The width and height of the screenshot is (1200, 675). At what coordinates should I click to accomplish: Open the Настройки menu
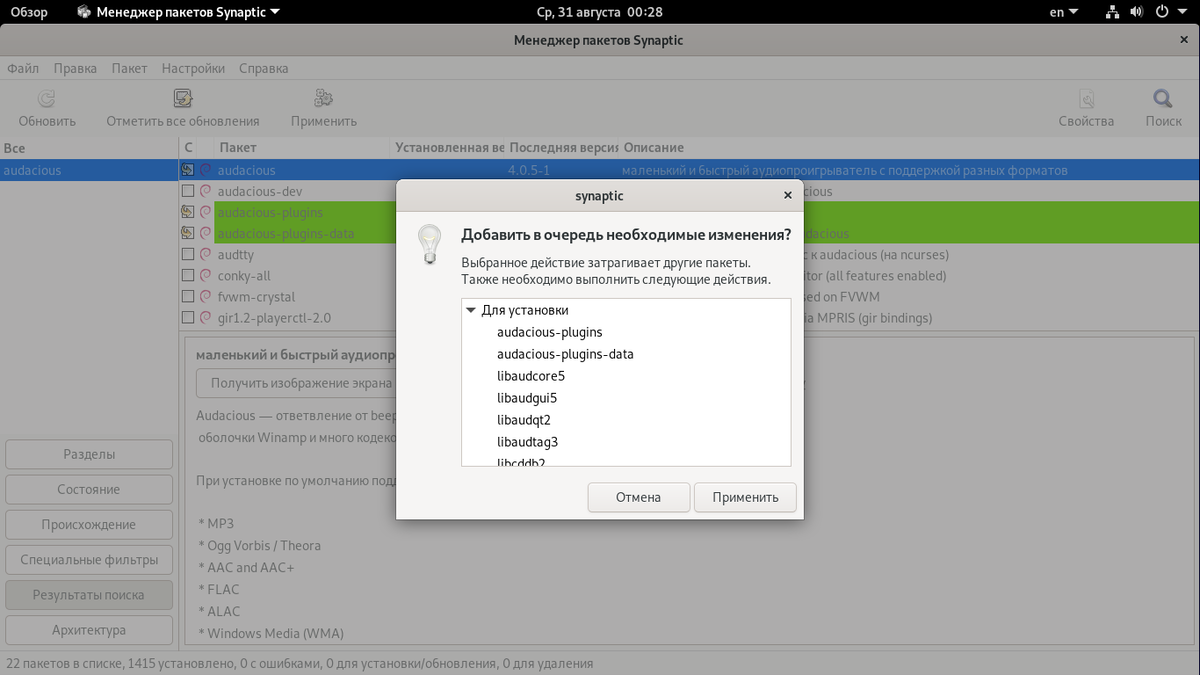[193, 68]
